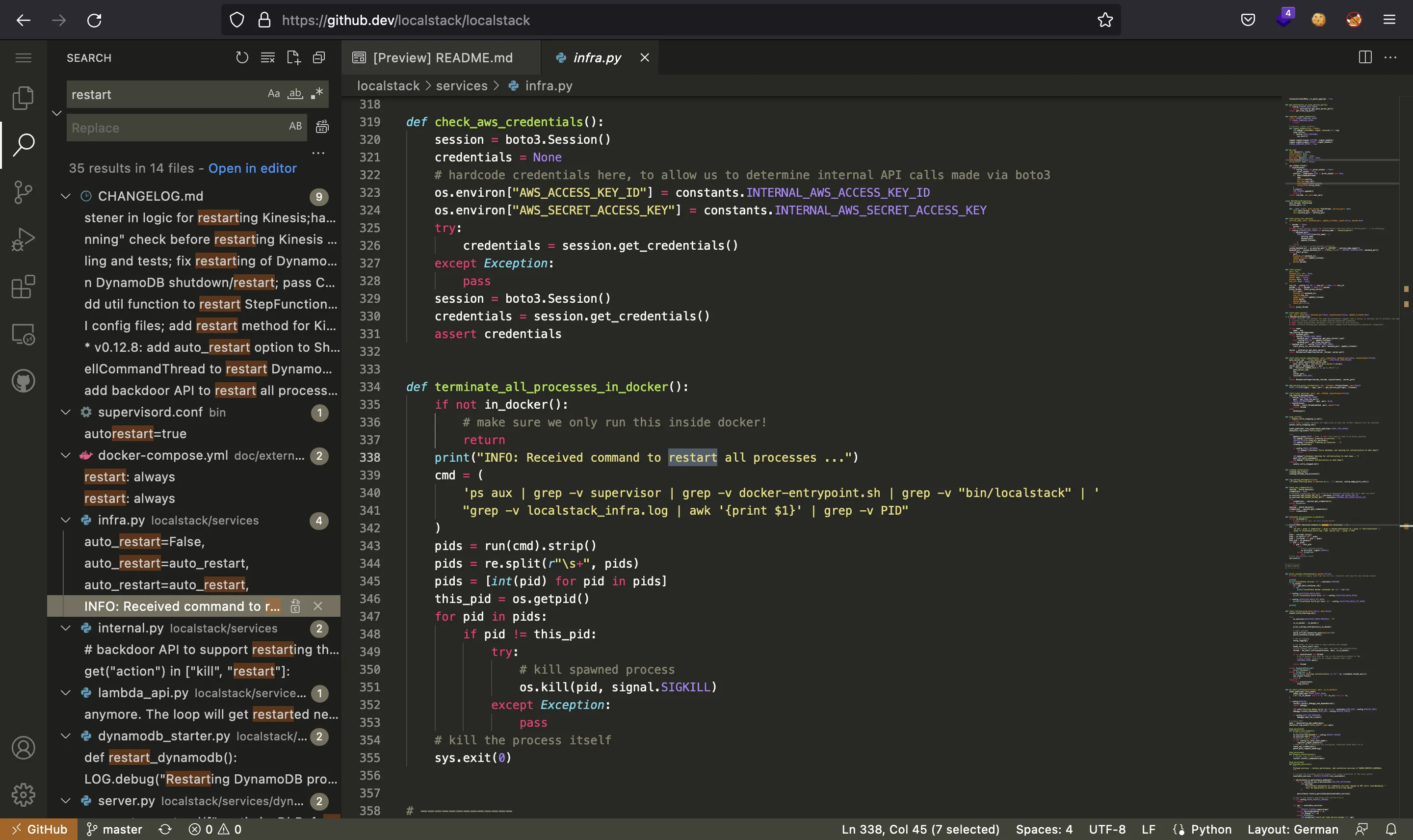1413x840 pixels.
Task: Split the editor to the right
Action: click(1365, 57)
